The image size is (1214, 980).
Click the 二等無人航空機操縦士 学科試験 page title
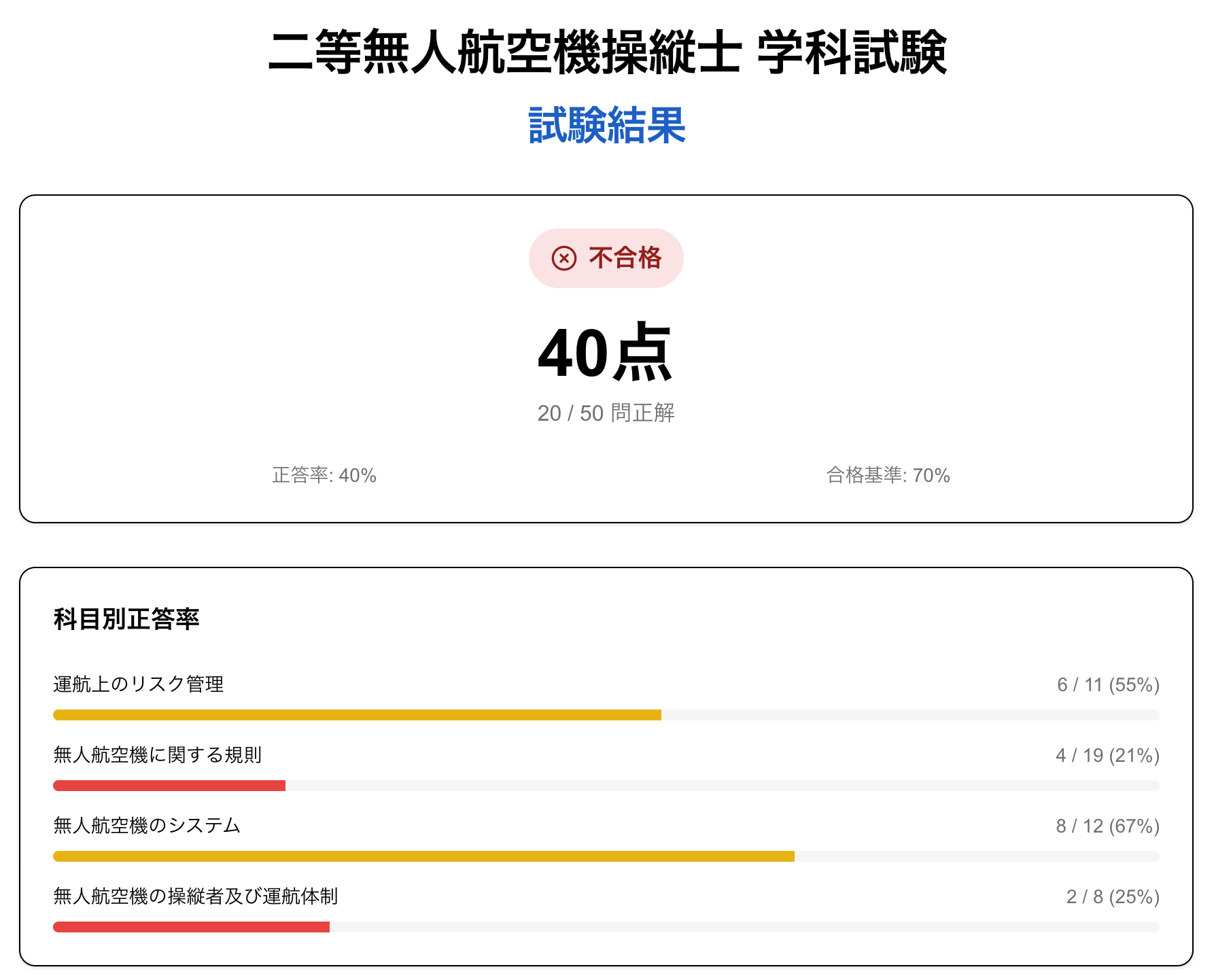pos(606,52)
